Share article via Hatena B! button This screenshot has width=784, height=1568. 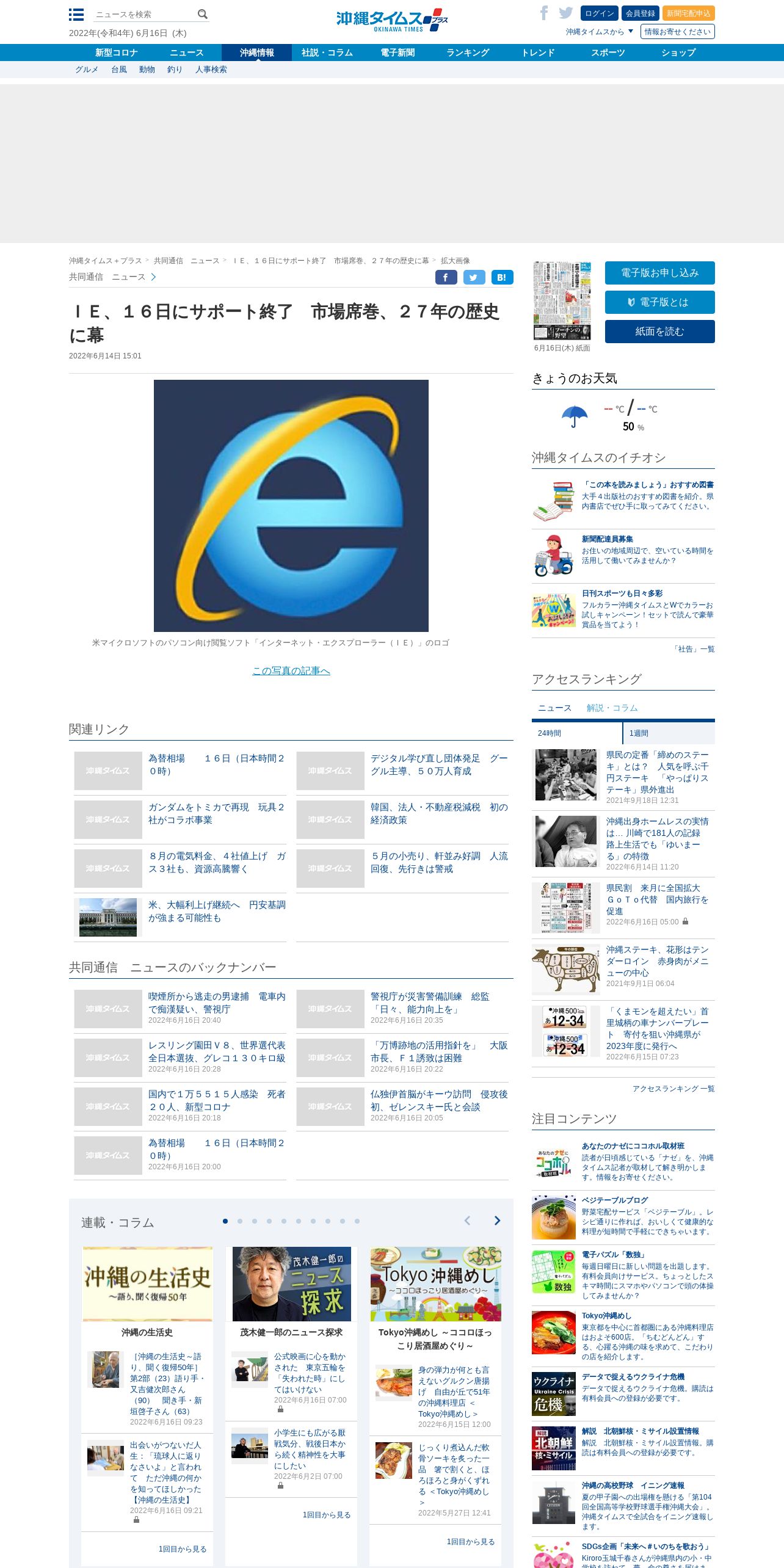(x=502, y=277)
